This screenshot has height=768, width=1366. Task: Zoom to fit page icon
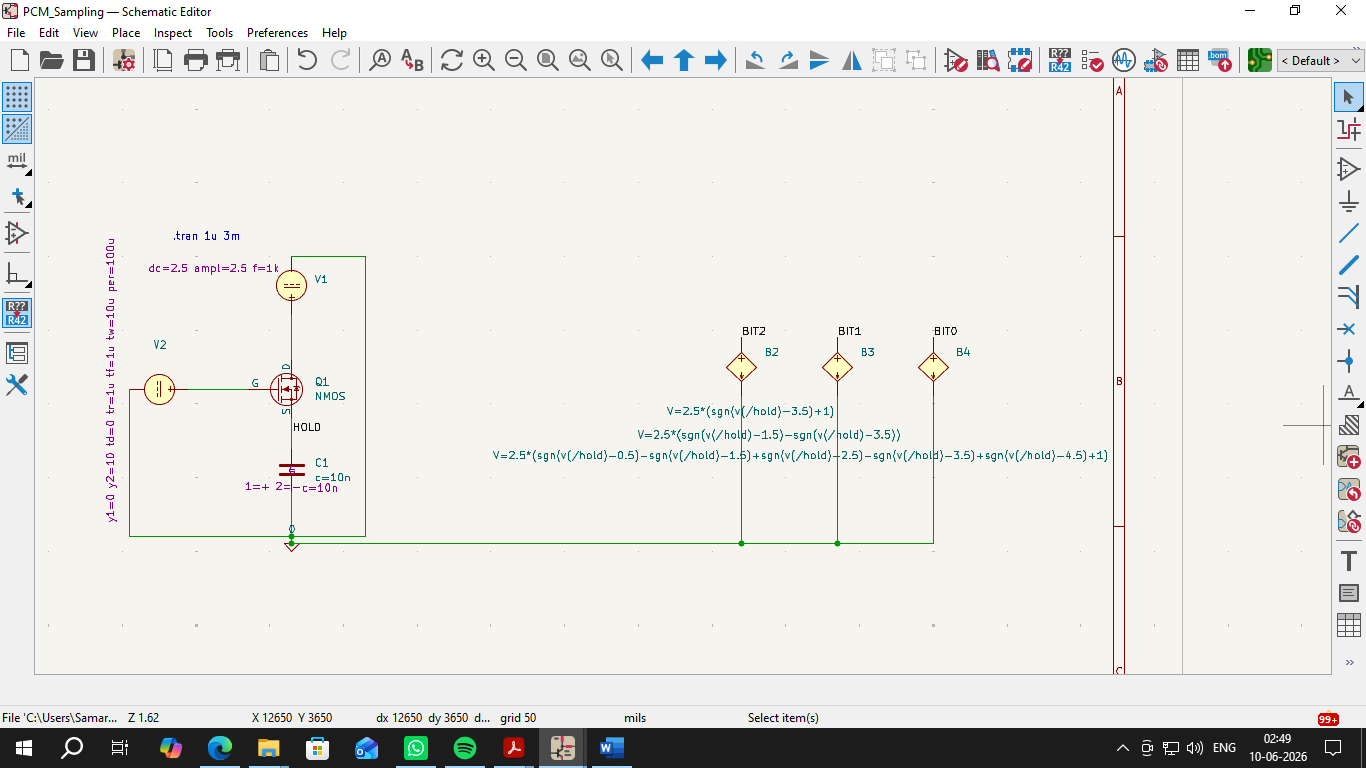tap(548, 60)
